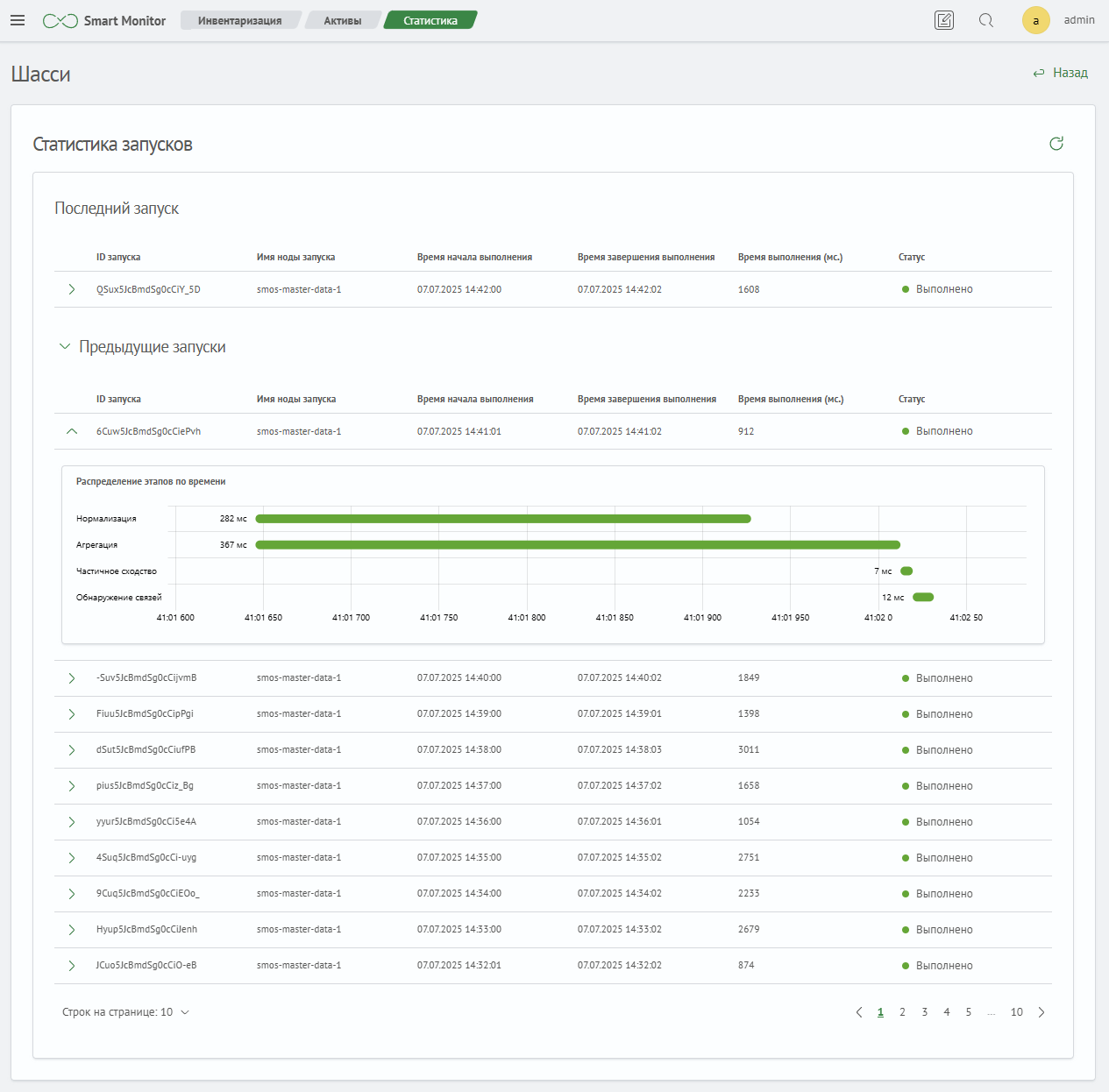The image size is (1109, 1092).
Task: Click the Smart Monitor title text
Action: click(x=124, y=21)
